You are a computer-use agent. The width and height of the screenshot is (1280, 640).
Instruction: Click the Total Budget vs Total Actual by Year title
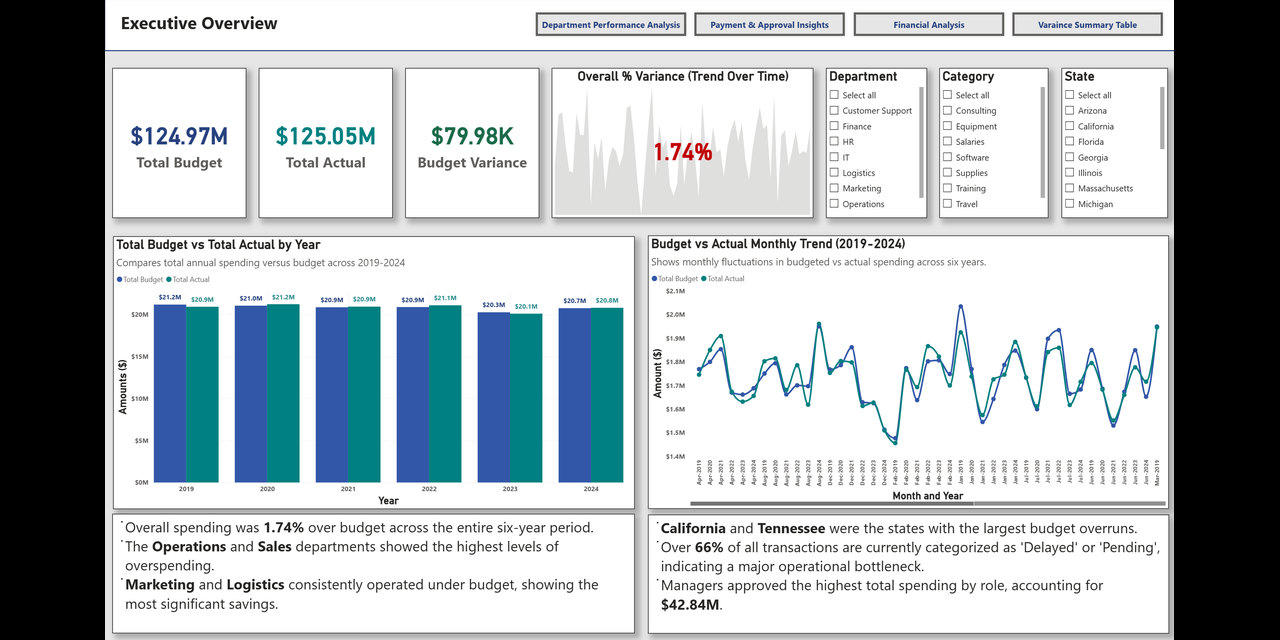click(218, 244)
